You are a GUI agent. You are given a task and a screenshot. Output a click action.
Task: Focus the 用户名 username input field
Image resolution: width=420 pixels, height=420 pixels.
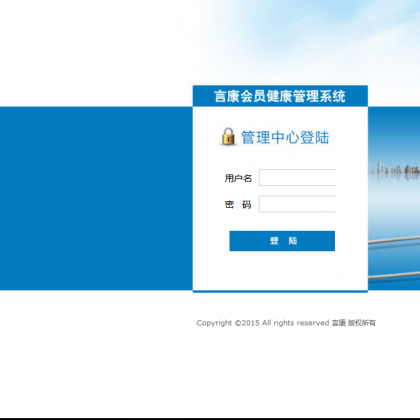coord(297,177)
